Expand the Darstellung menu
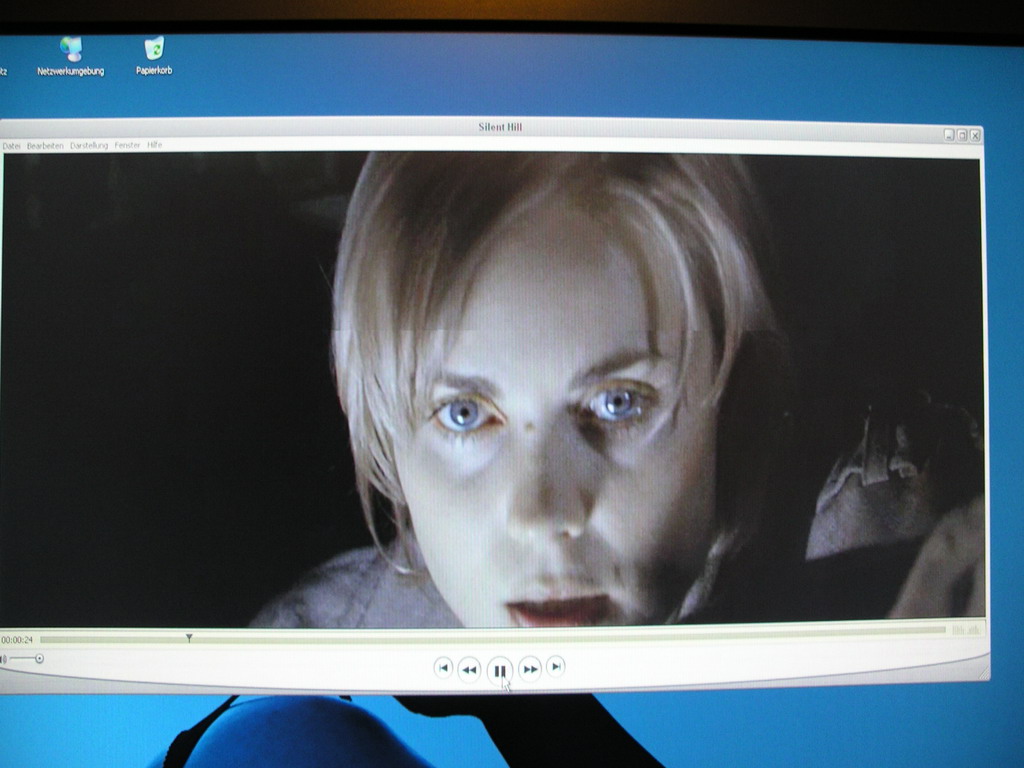 click(x=89, y=146)
